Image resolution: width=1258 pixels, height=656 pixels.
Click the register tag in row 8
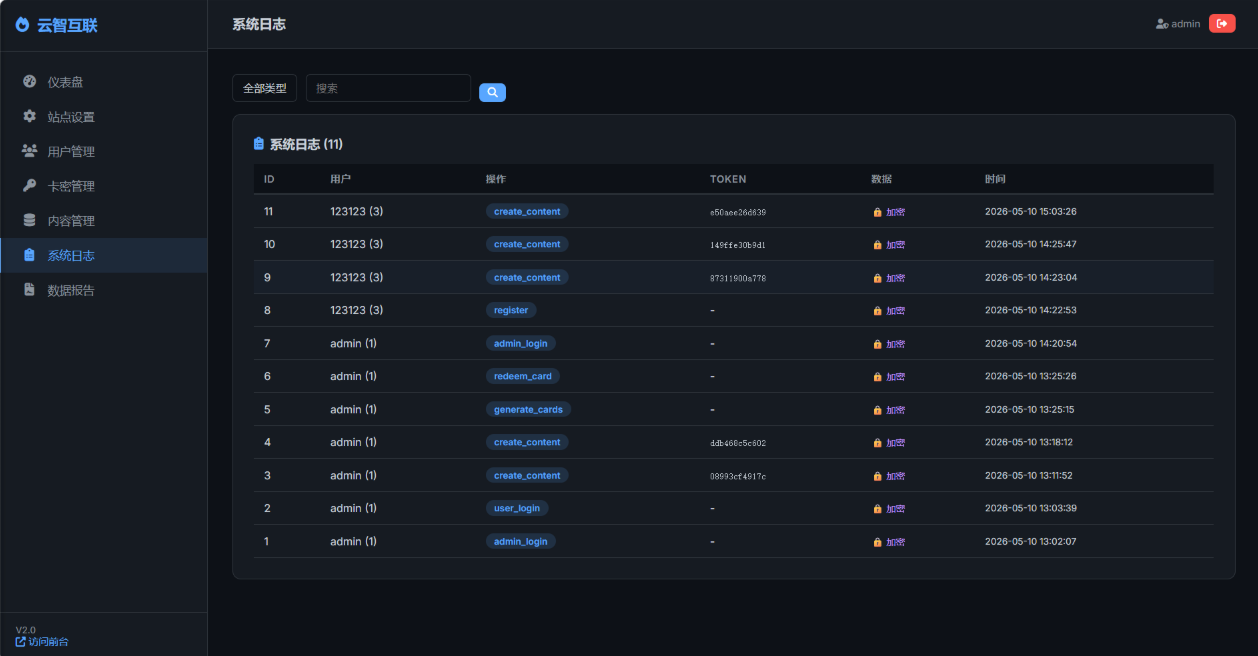click(x=511, y=310)
